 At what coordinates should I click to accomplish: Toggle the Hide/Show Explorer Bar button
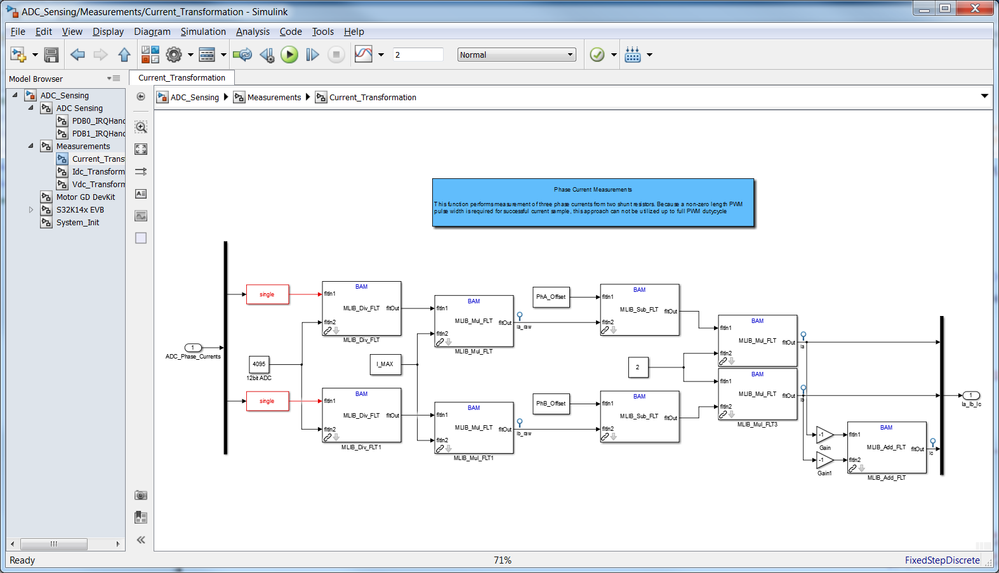pos(141,97)
